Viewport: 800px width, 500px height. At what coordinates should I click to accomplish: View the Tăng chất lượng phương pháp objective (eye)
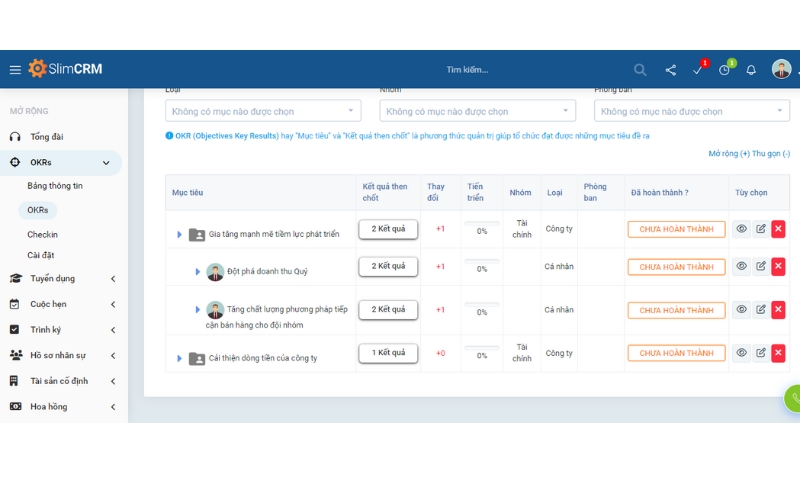tap(741, 309)
